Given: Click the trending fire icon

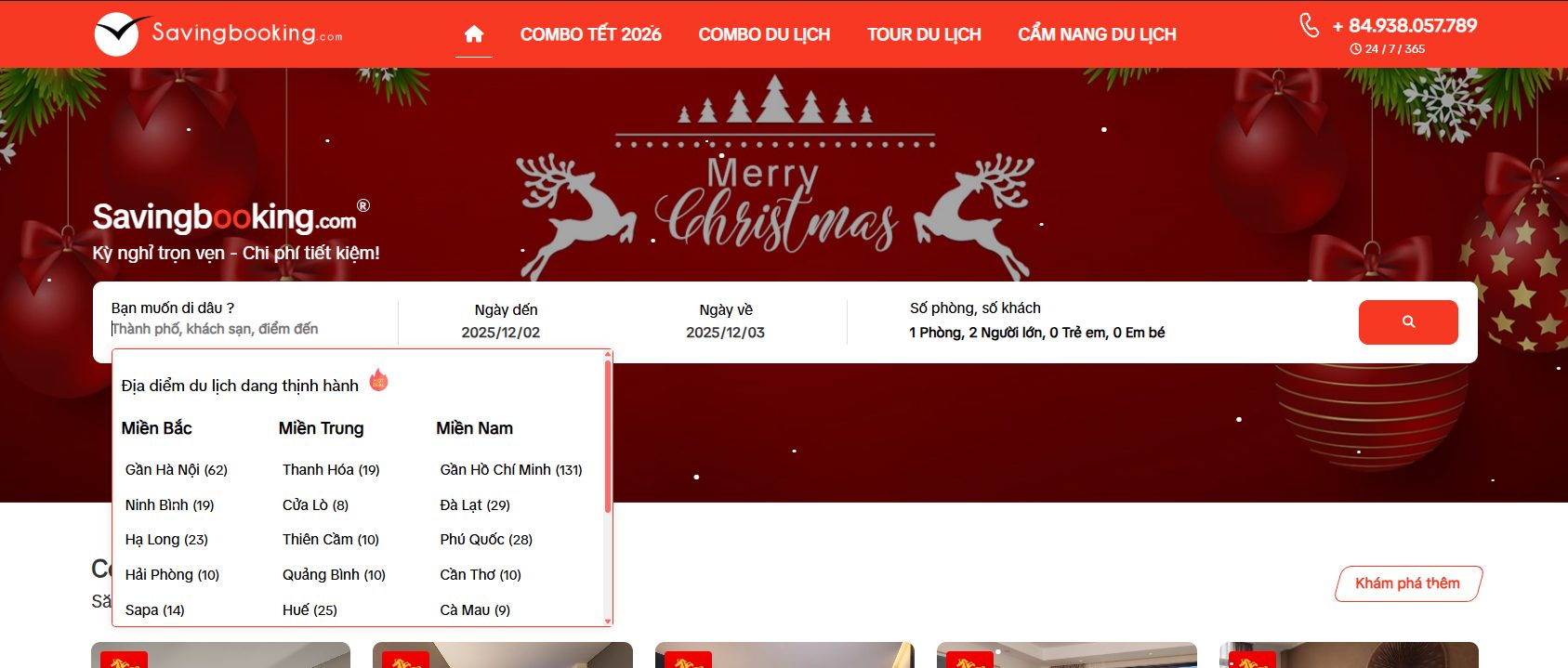Looking at the screenshot, I should tap(379, 381).
